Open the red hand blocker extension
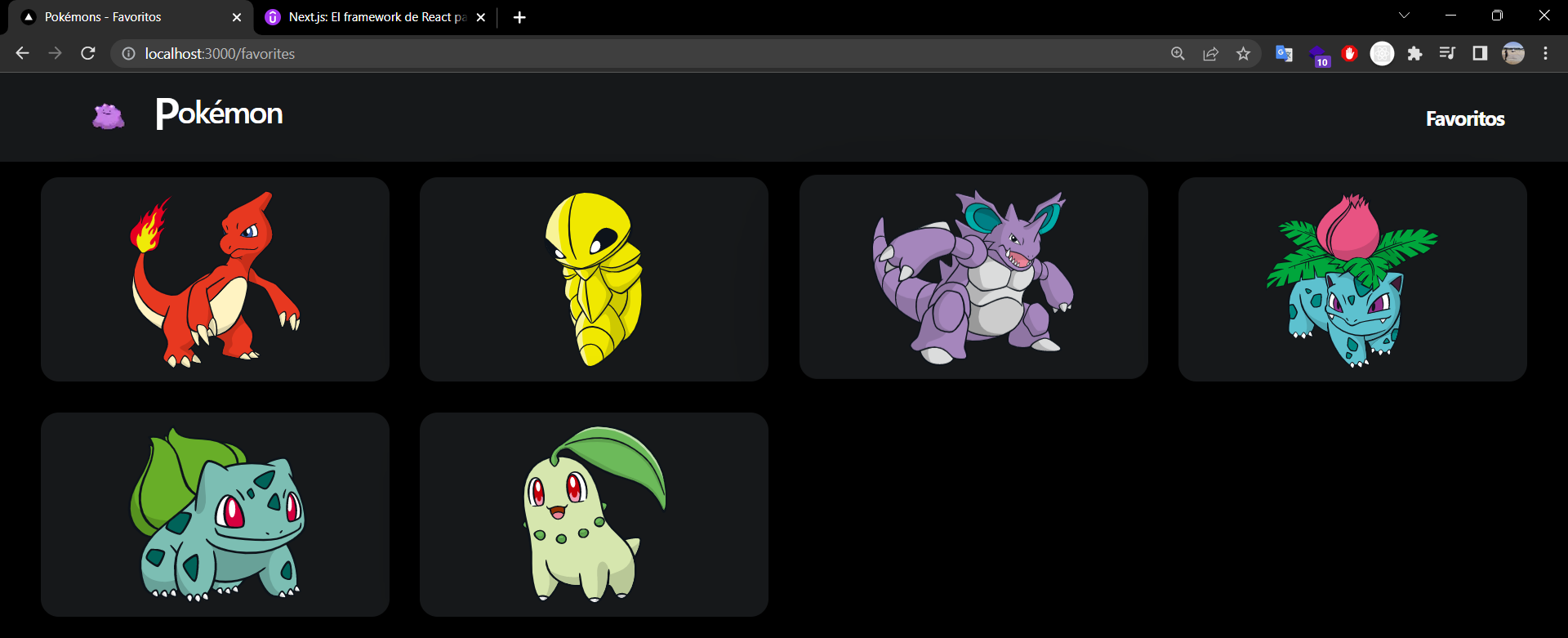Screen dimensions: 1568x638 pyautogui.click(x=1350, y=53)
